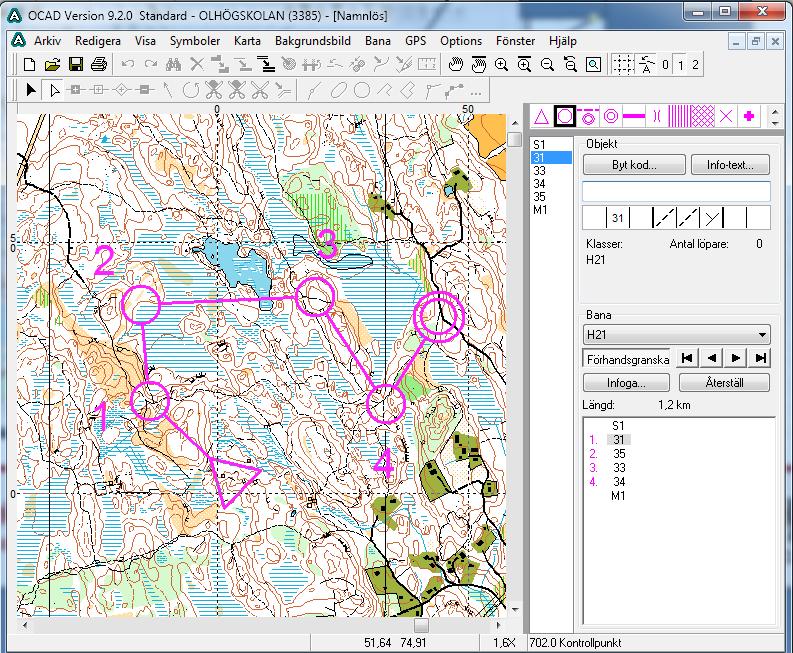Click the Byt kod... button
Viewport: 793px width, 653px height.
634,165
